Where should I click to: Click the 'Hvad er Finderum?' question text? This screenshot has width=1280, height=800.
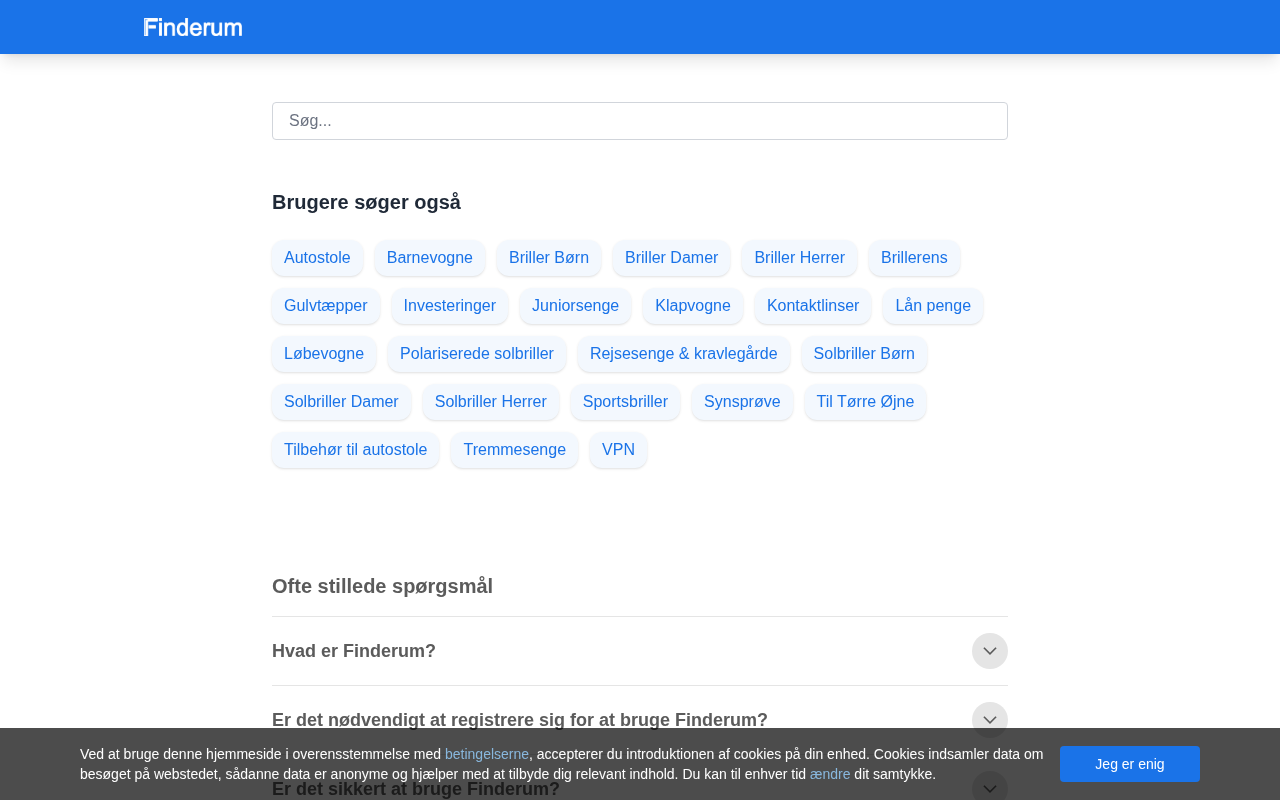click(x=354, y=651)
